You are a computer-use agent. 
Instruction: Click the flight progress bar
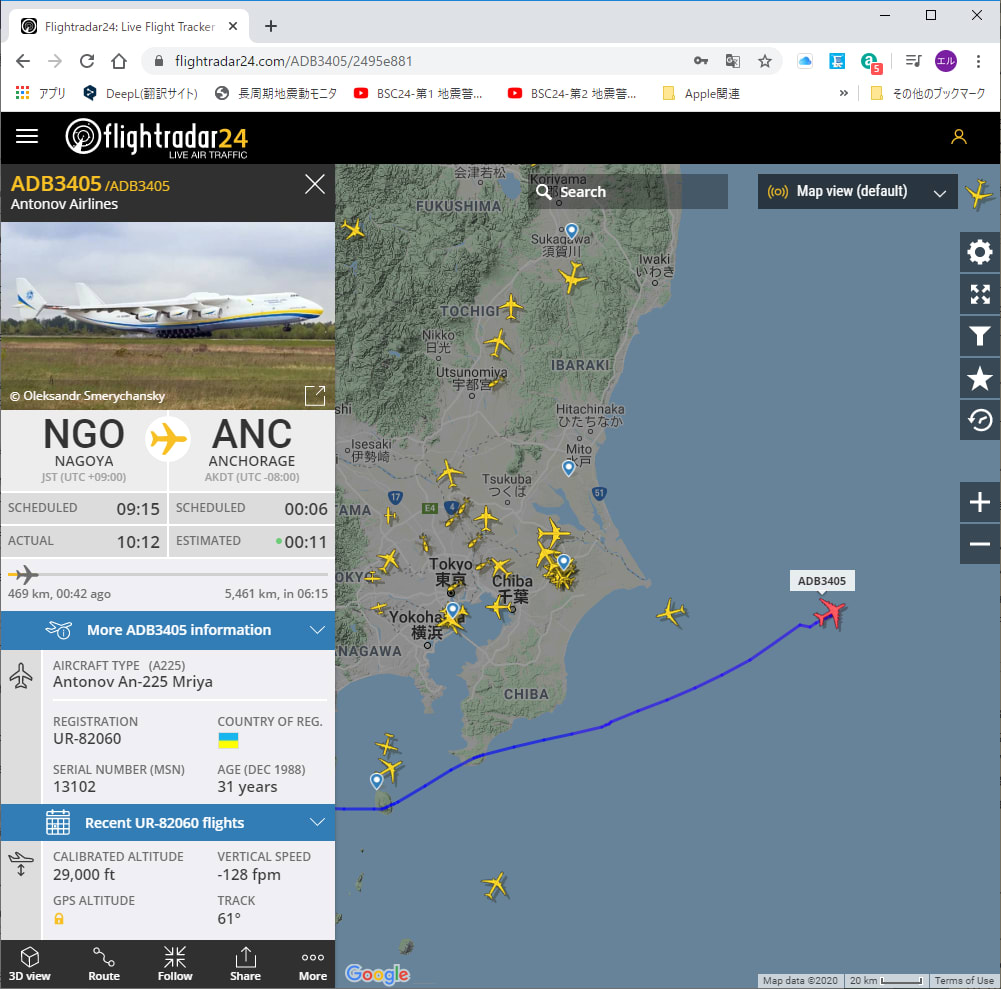coord(167,574)
